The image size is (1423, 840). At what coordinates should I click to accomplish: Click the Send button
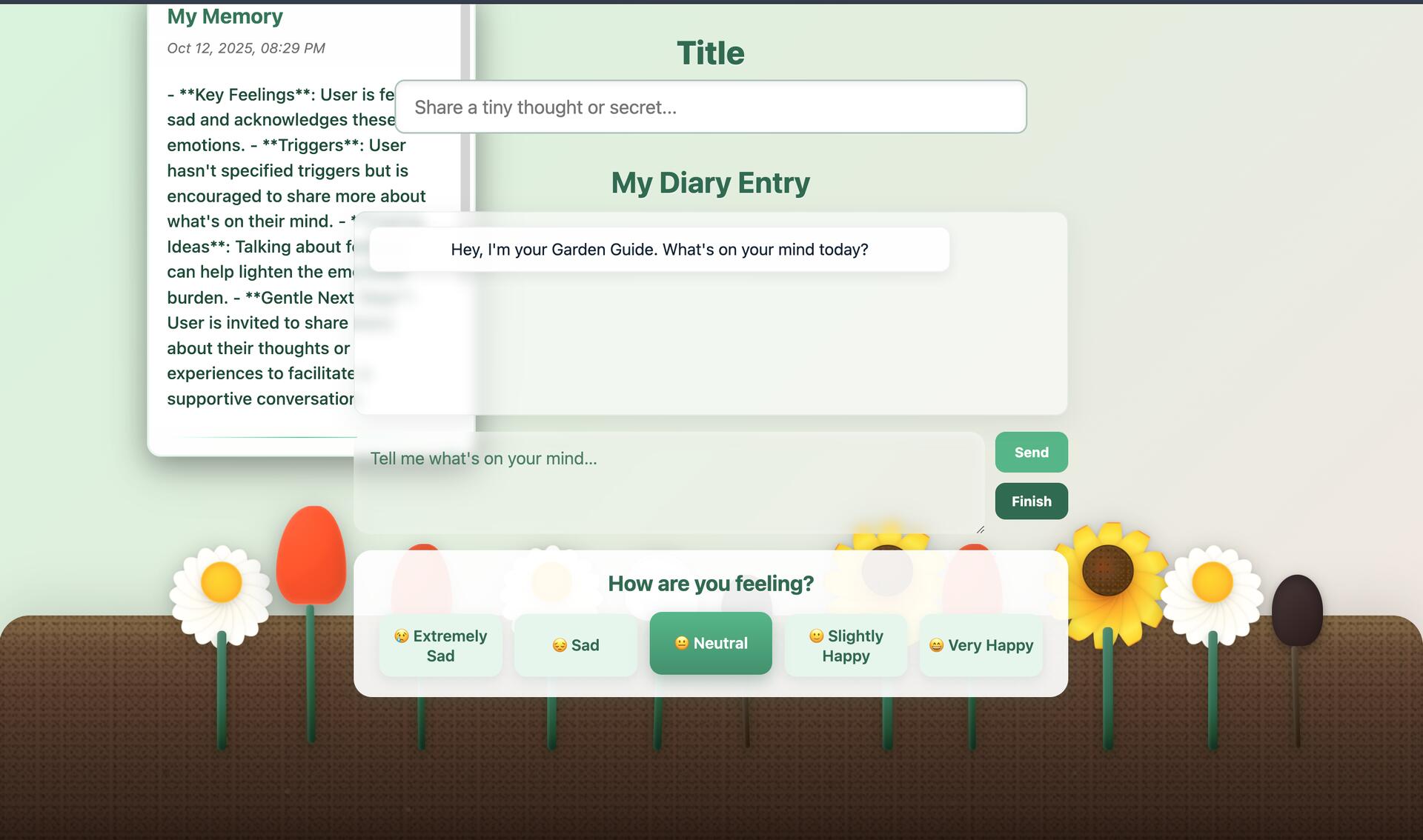click(1031, 452)
